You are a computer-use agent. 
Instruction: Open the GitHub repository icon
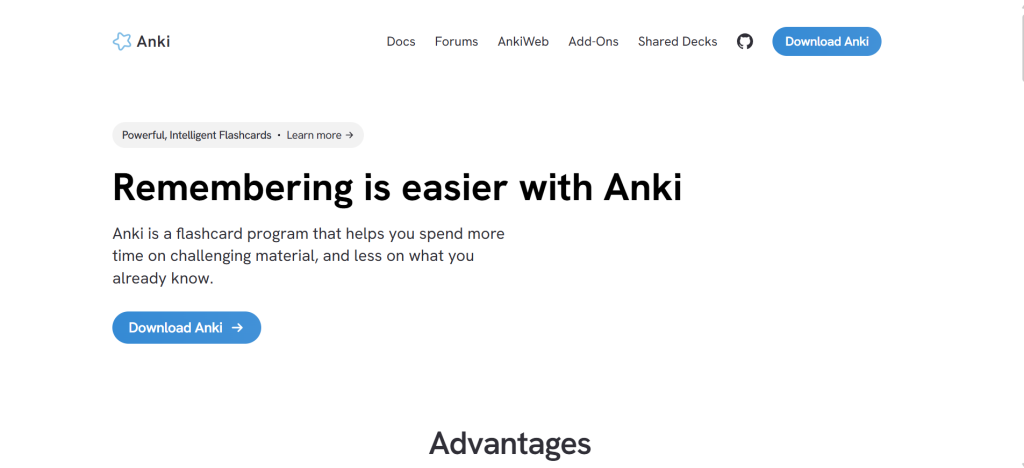[745, 41]
